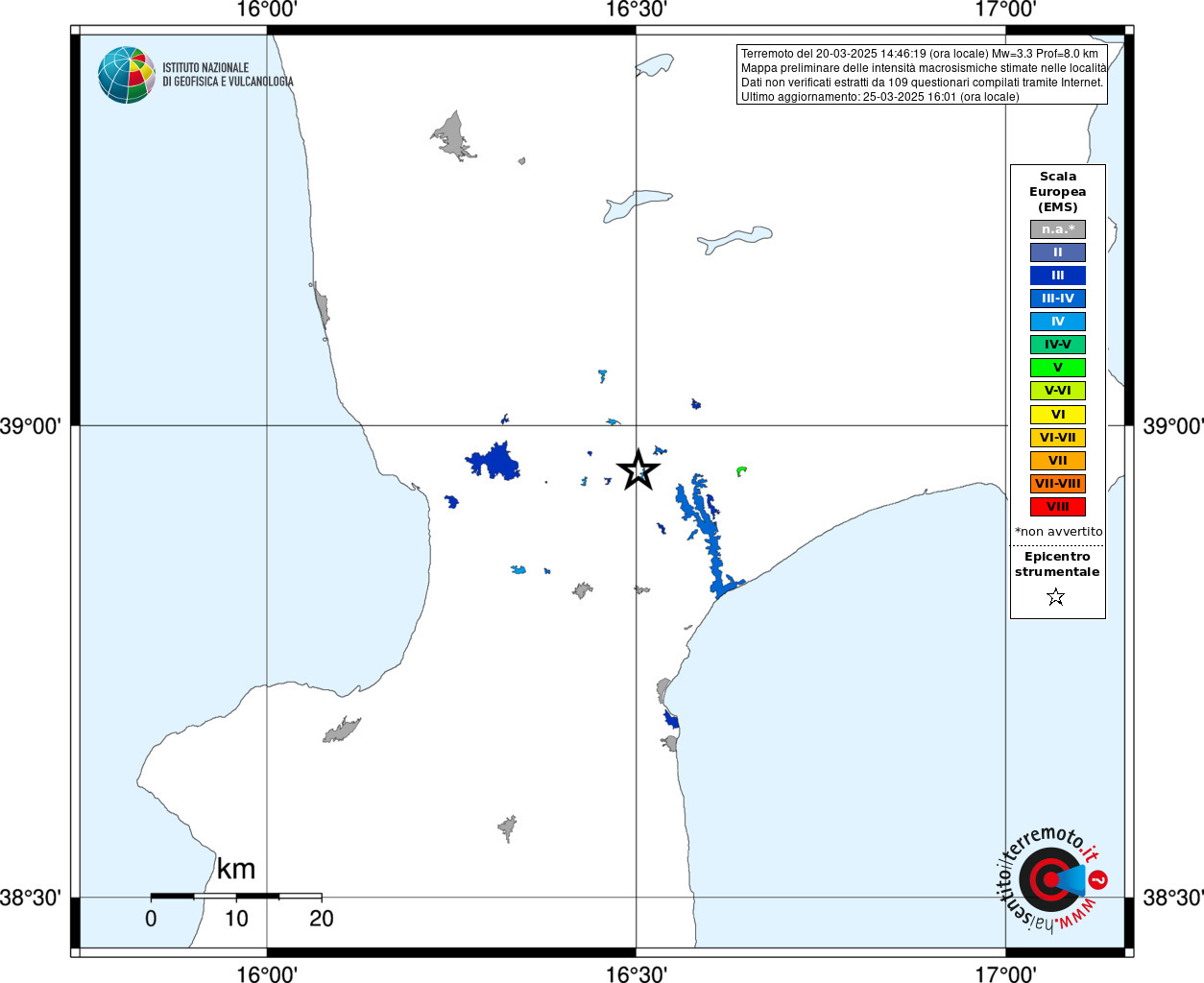Click 'ISTITUTO NAZIONALE DI GEOFISICA E VULCANOLOGIA' text
1204x983 pixels.
pyautogui.click(x=228, y=75)
